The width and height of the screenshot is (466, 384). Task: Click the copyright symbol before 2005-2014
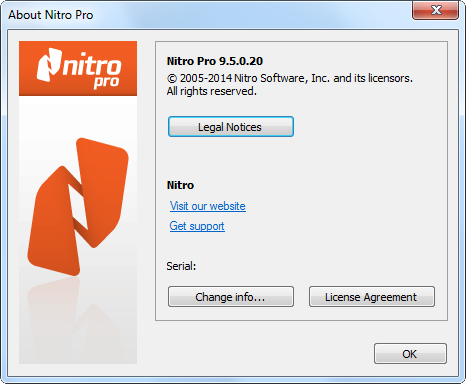172,79
